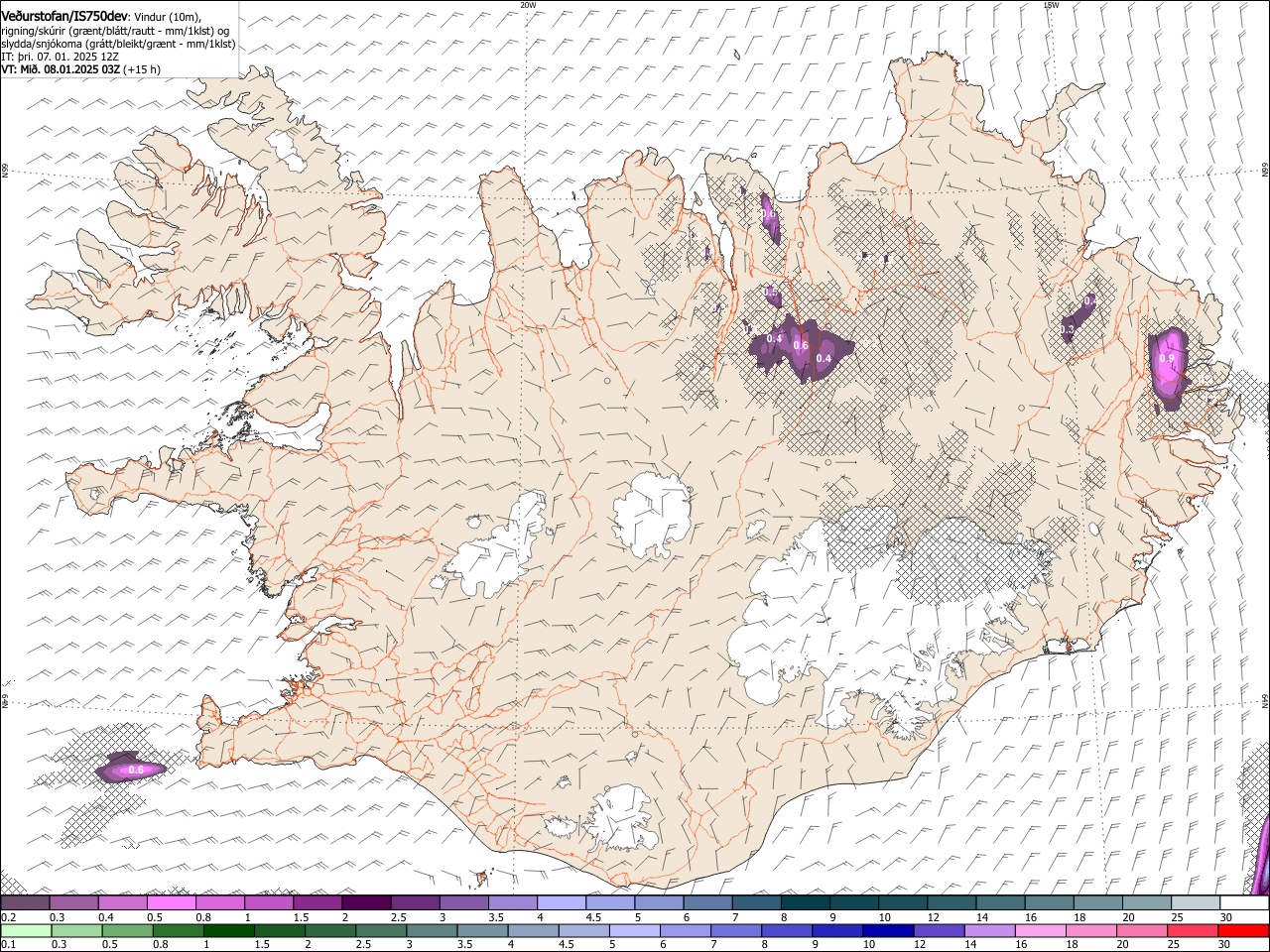
Task: Pick the deep blue swatch labelled 10 in lower legend
Action: [888, 931]
